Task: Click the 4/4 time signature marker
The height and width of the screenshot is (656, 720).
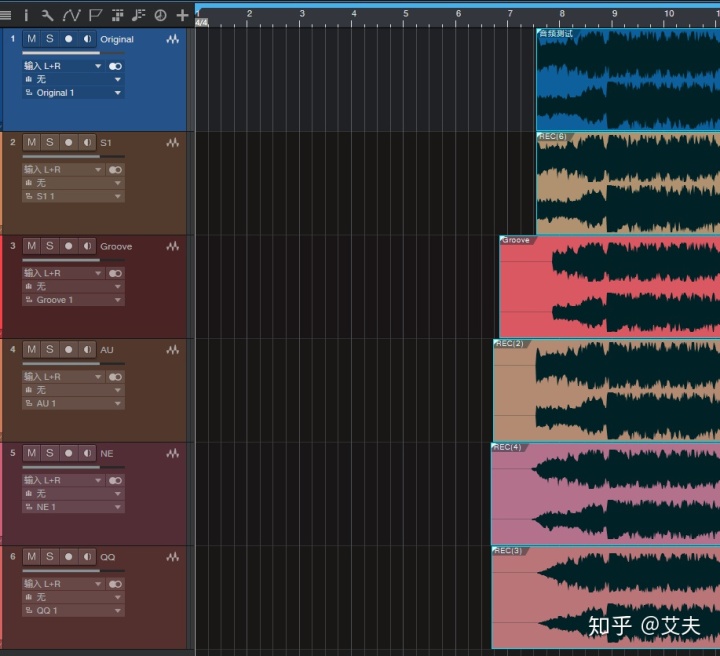Action: click(202, 22)
